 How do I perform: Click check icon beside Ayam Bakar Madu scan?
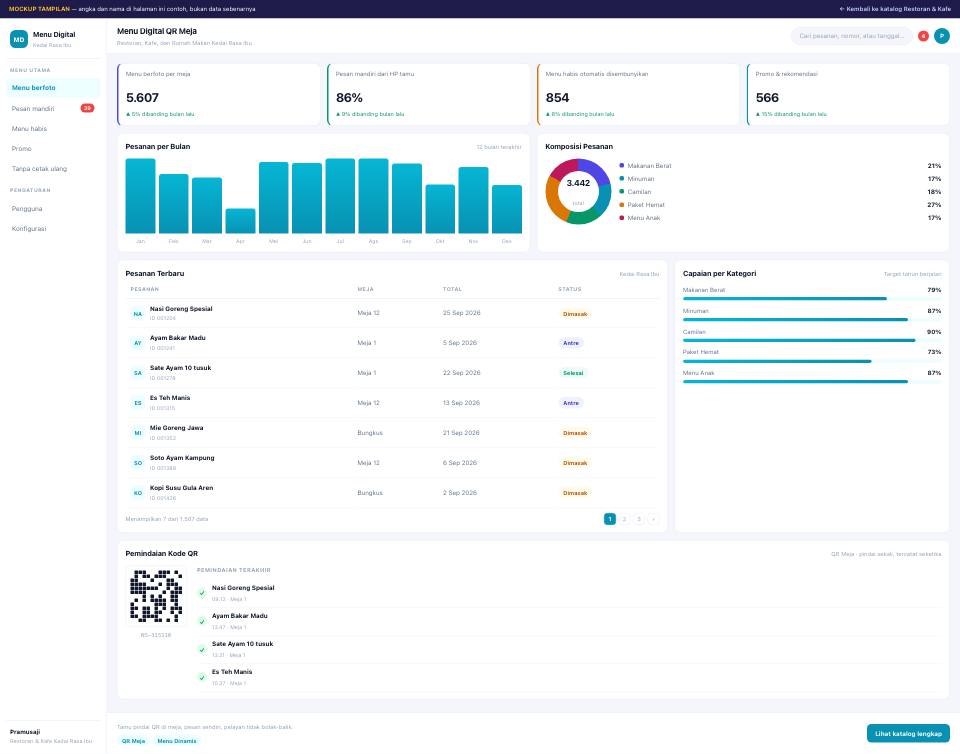coord(202,621)
